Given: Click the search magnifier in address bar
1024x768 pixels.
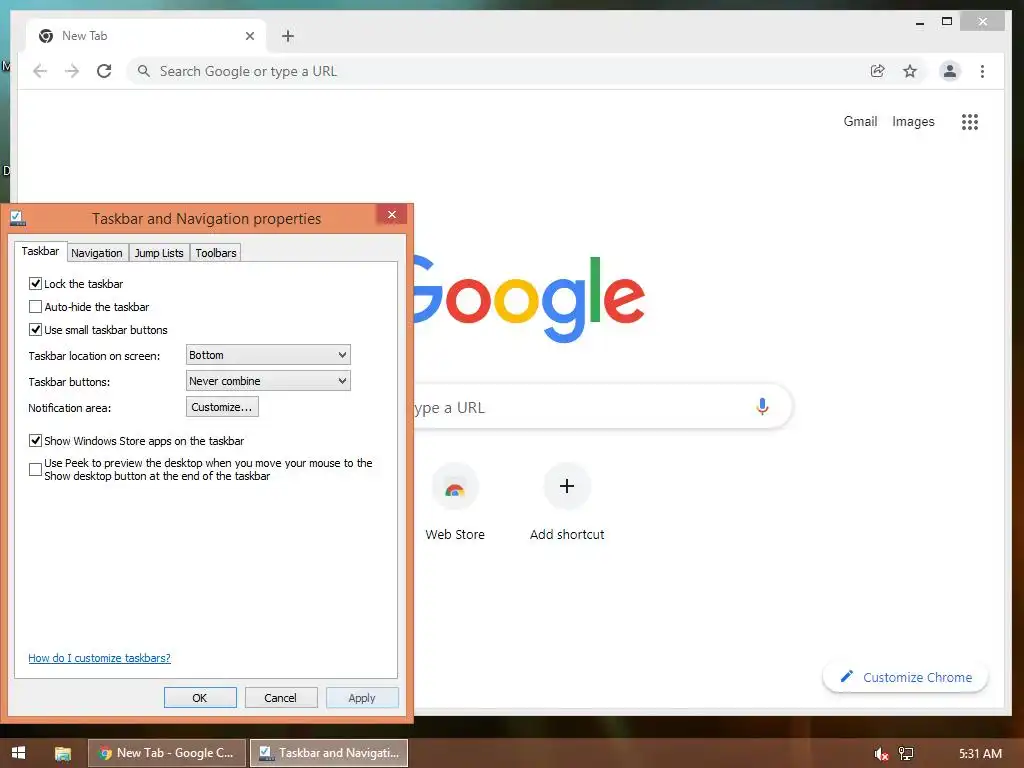Looking at the screenshot, I should (144, 71).
